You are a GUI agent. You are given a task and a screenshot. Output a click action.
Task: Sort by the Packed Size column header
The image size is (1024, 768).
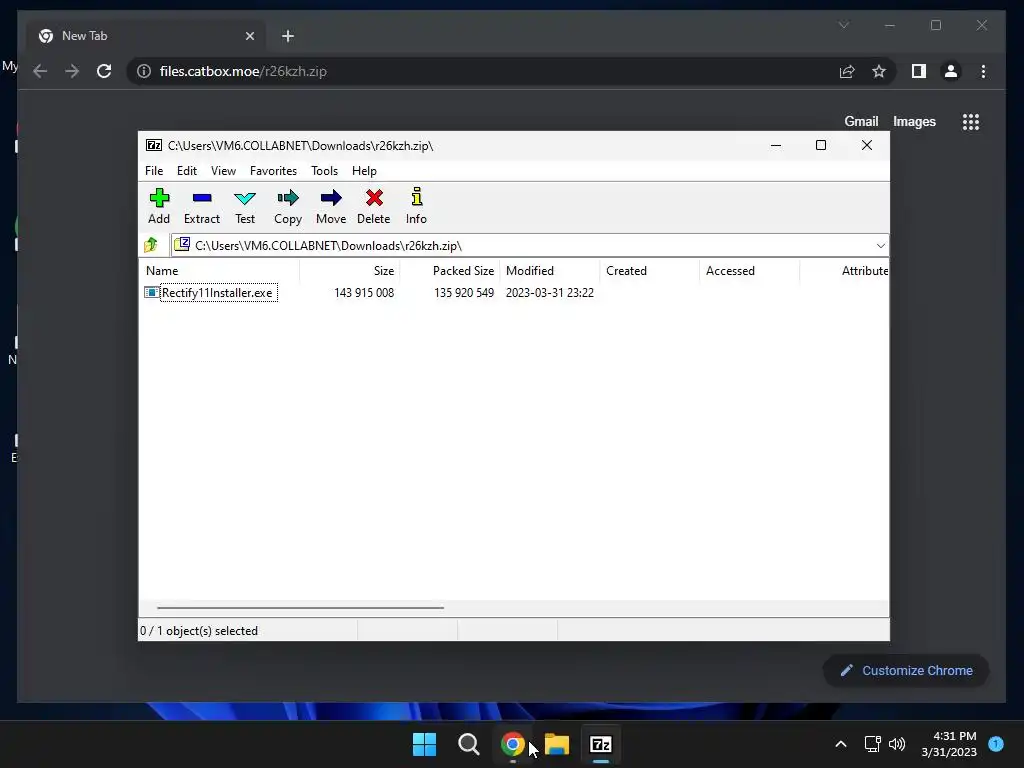(x=450, y=270)
